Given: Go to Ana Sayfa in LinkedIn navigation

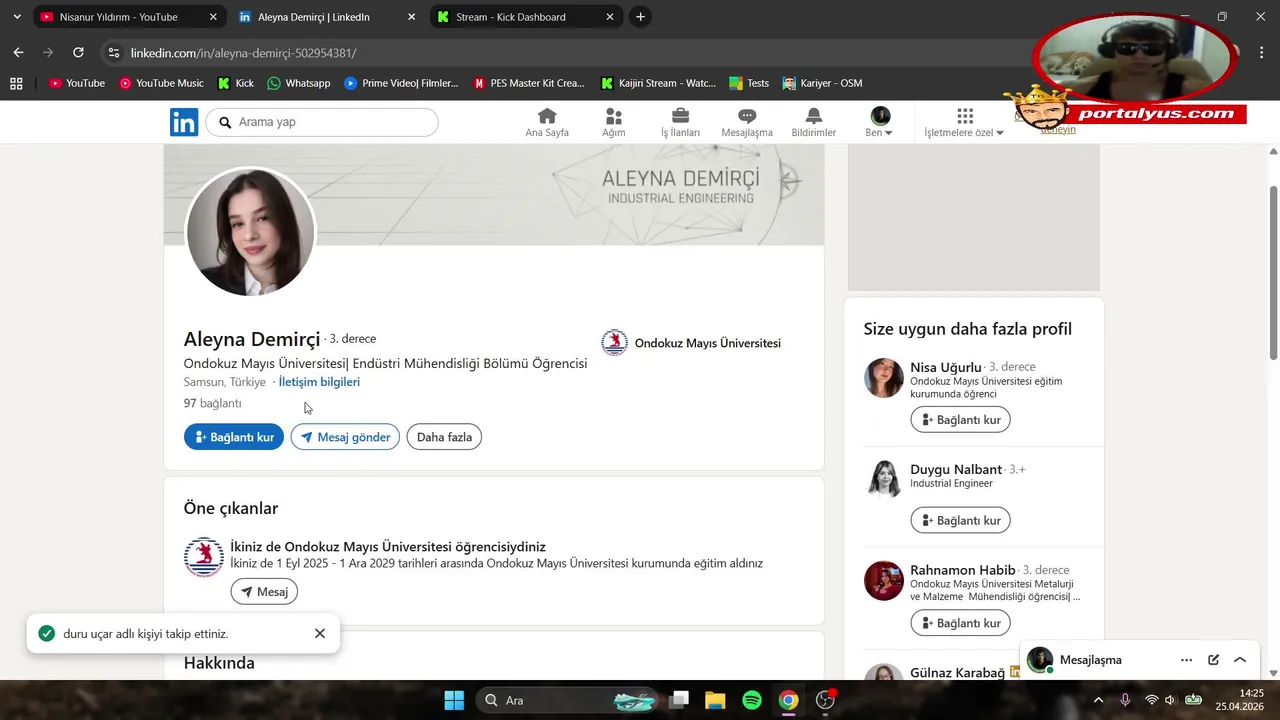Looking at the screenshot, I should (x=547, y=123).
